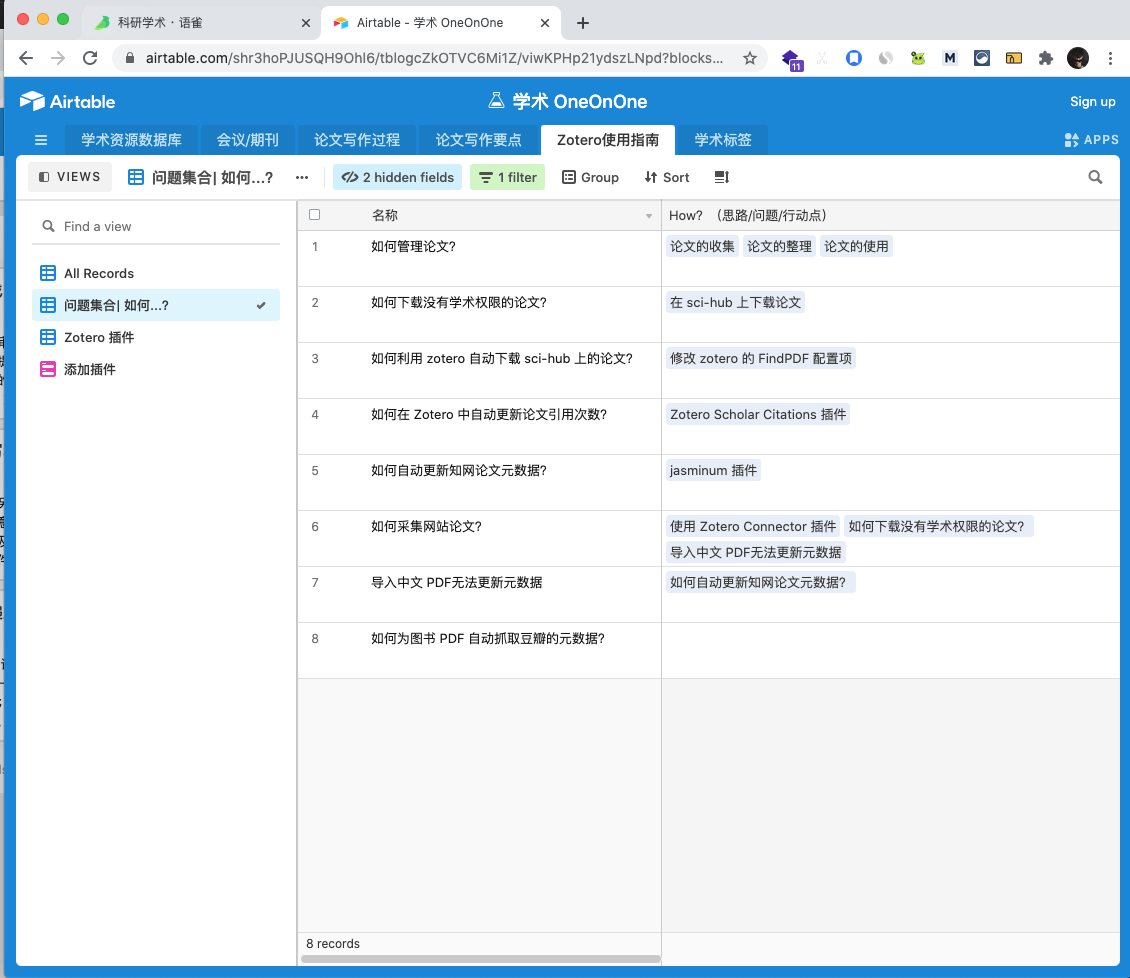Select the 如何为图书 PDF 自动抓取豆瓣的元数据? cell
The image size is (1130, 978).
479,651
